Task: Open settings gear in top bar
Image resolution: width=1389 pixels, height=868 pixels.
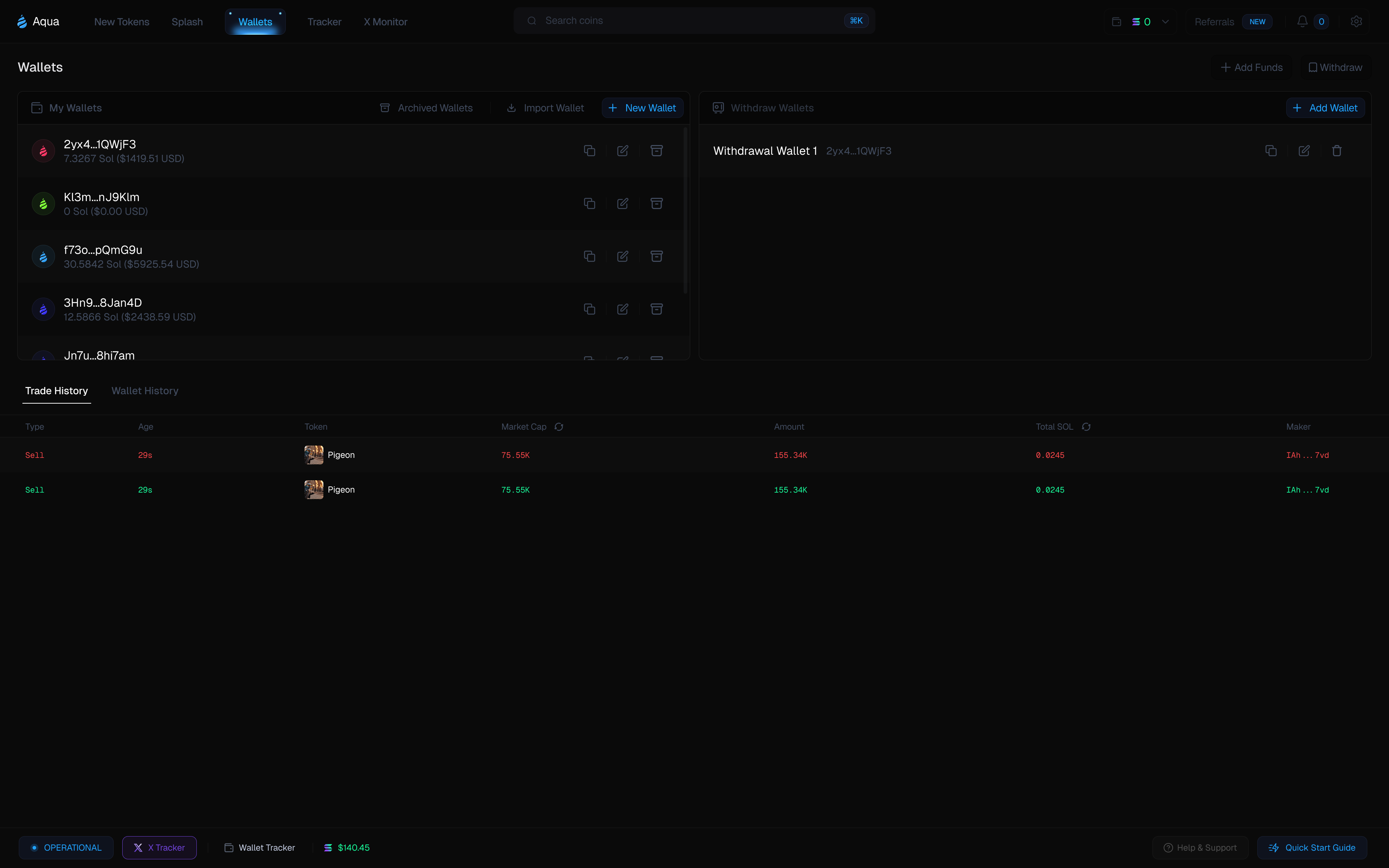Action: point(1356,21)
